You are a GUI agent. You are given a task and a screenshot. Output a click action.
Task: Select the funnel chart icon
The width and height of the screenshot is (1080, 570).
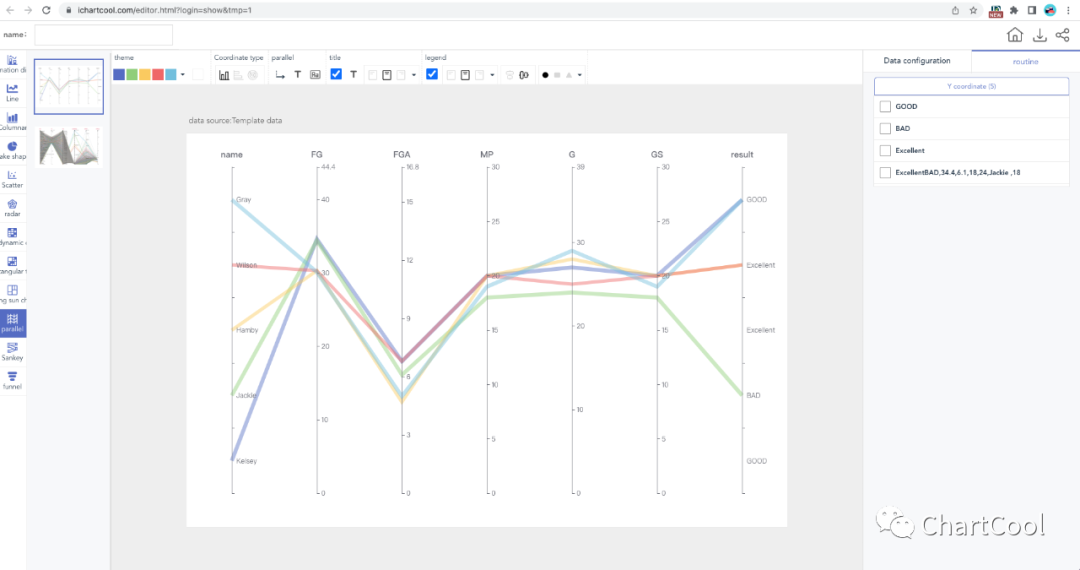[12, 379]
